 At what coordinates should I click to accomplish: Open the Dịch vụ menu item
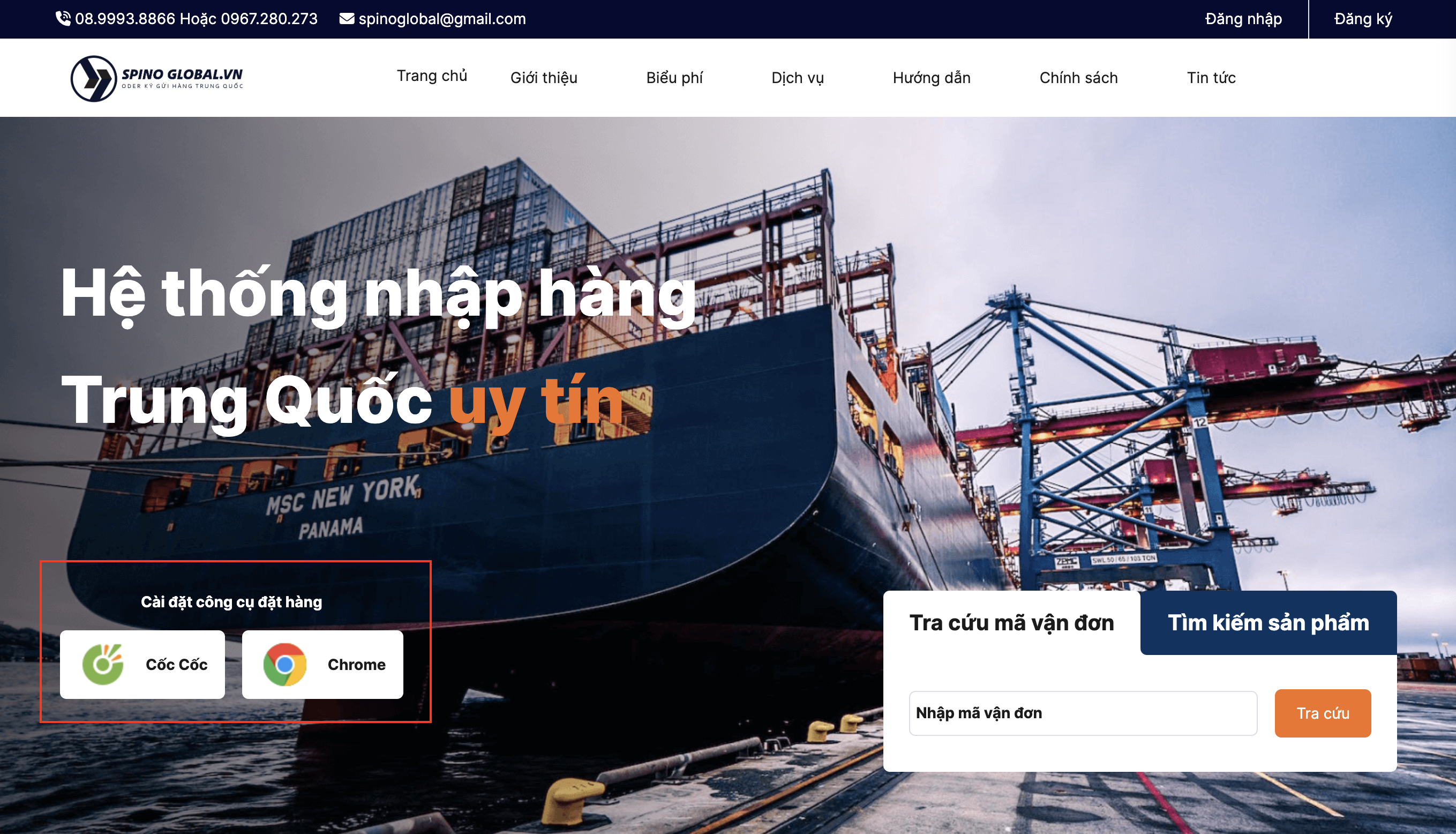[x=797, y=78]
